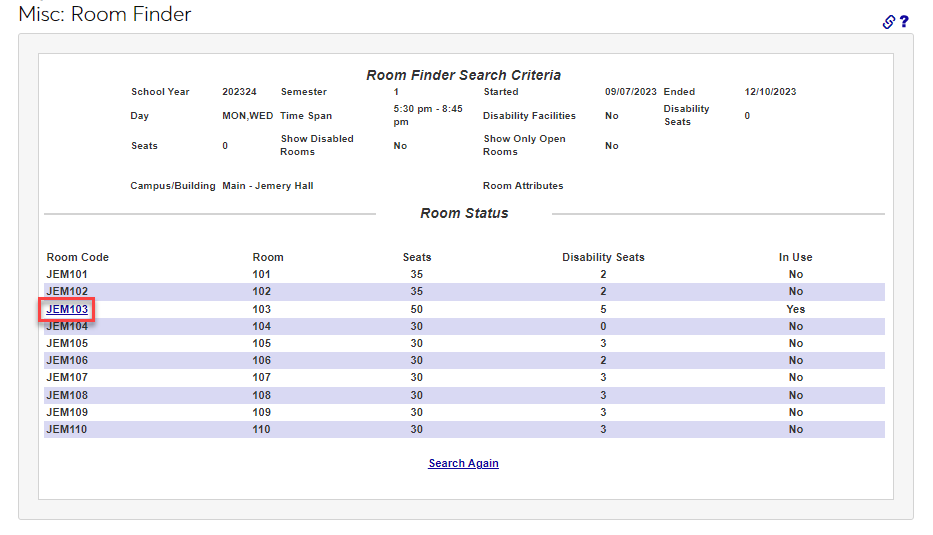
Task: Click the JEM104 room code
Action: pos(67,326)
